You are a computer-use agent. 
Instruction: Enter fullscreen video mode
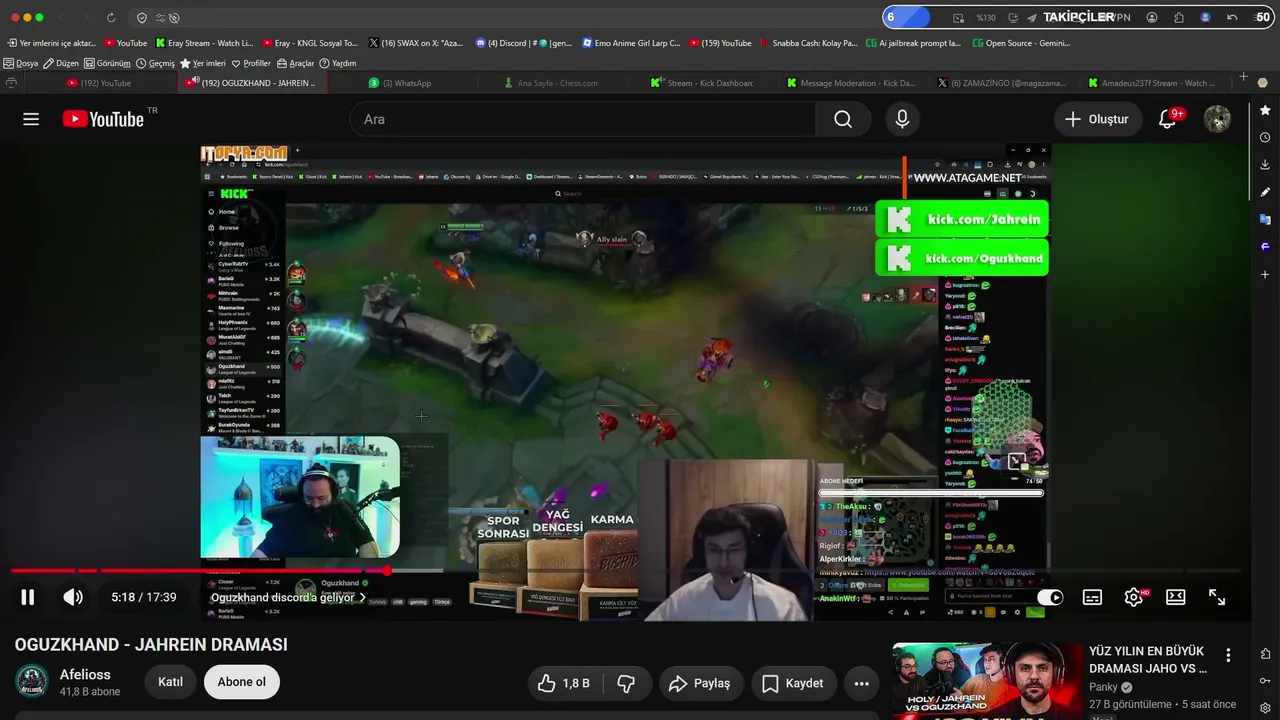coord(1217,597)
